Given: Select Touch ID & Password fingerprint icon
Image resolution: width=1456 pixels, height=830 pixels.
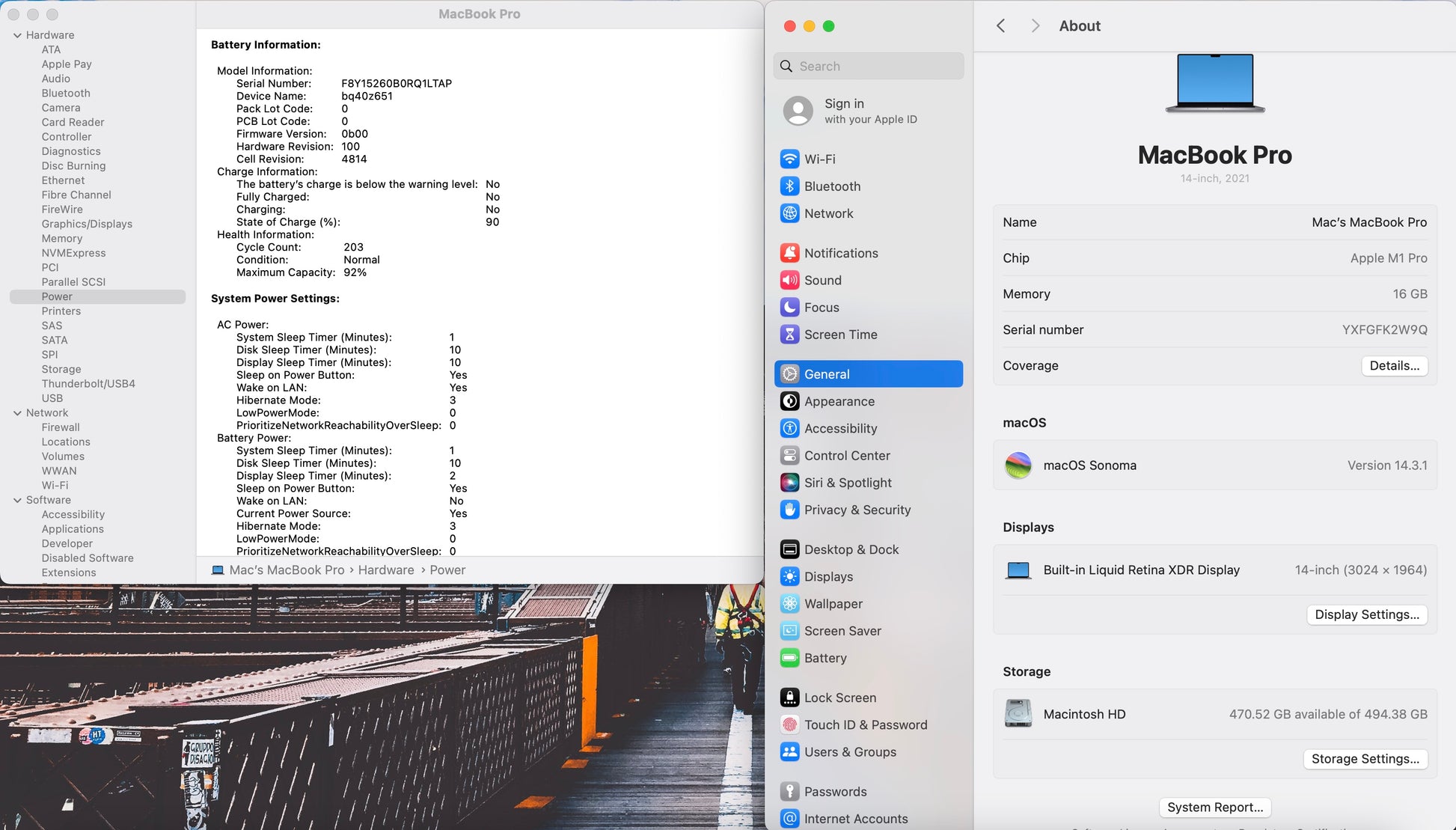Looking at the screenshot, I should click(x=789, y=724).
